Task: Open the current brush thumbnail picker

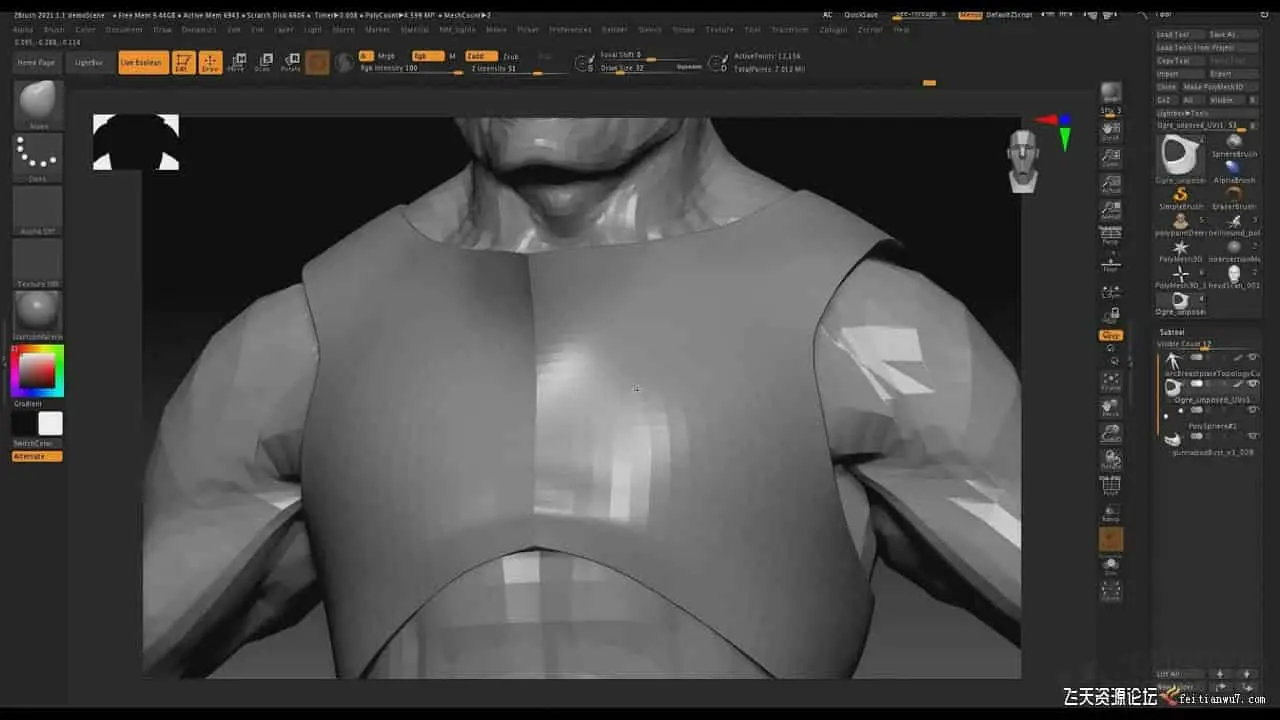Action: 38,104
